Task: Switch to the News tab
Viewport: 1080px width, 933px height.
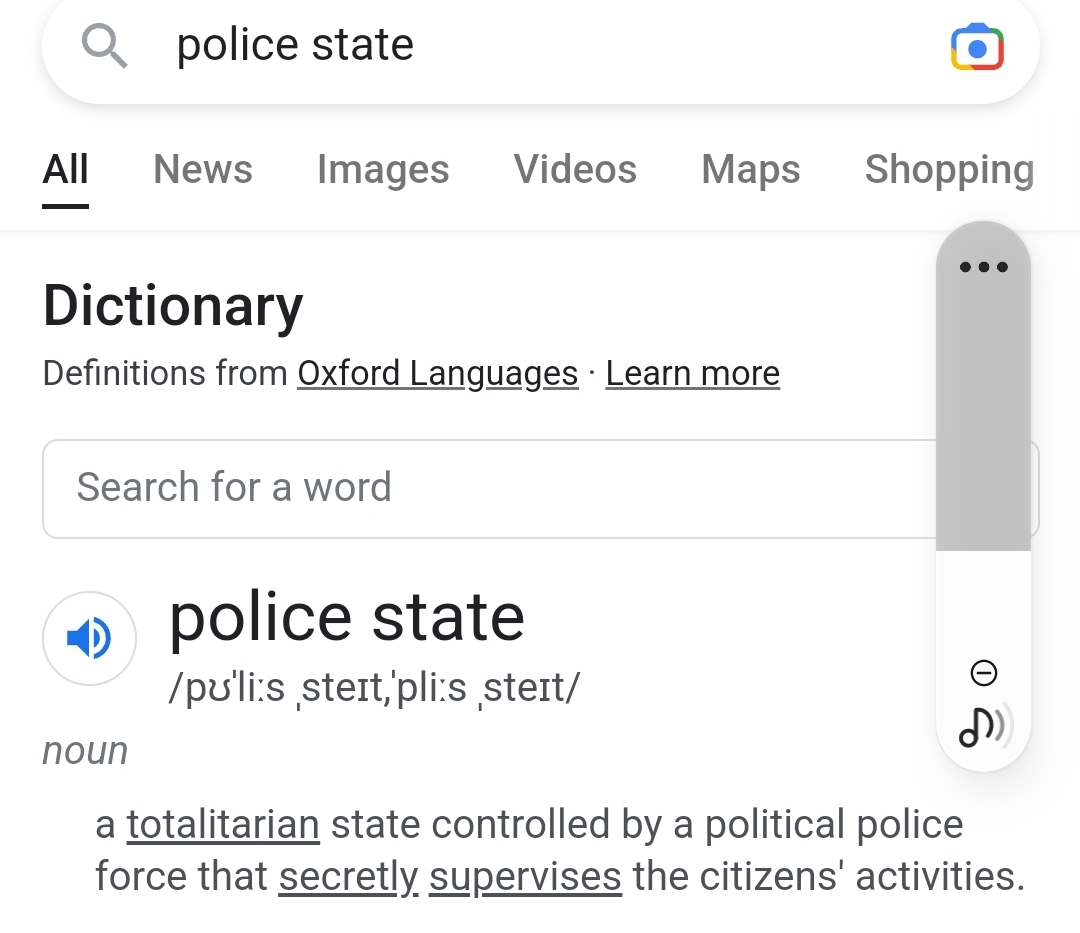Action: click(x=202, y=169)
